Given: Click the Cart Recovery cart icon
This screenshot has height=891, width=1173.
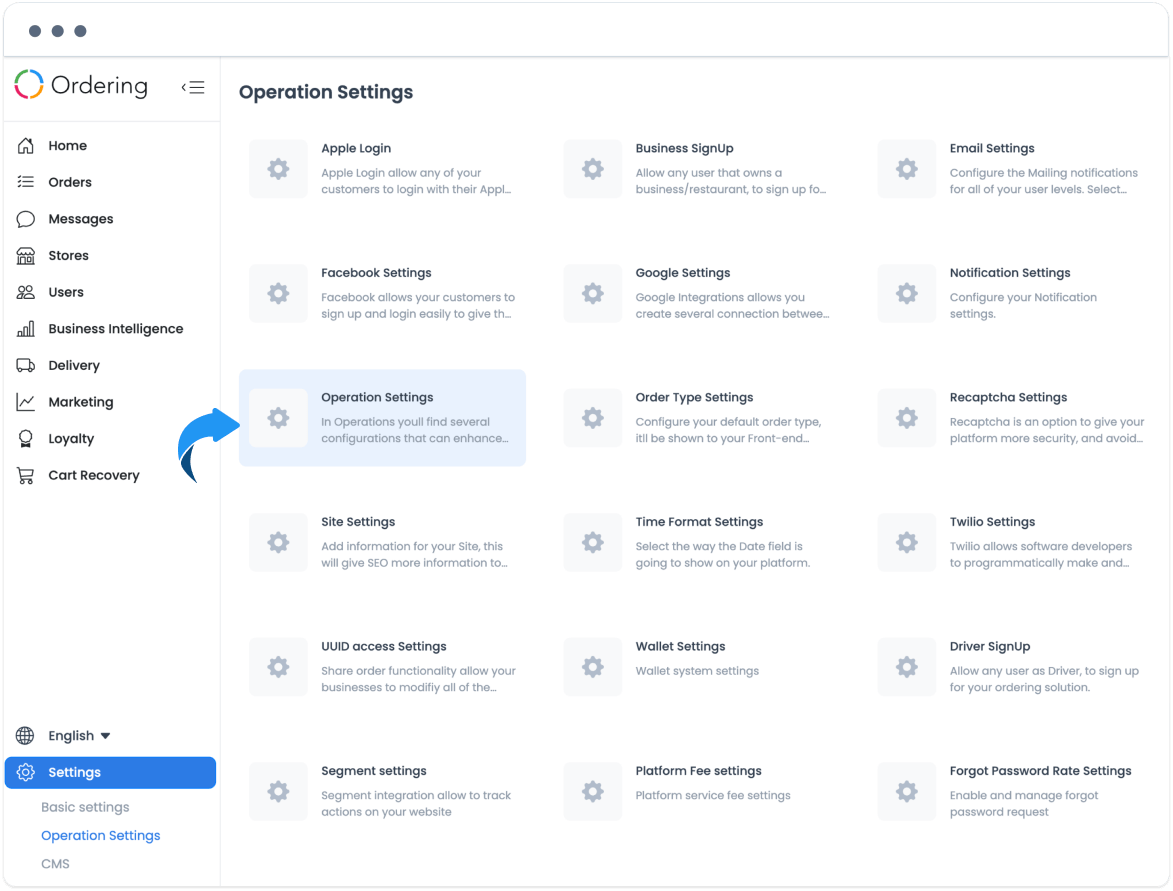Looking at the screenshot, I should click(25, 475).
